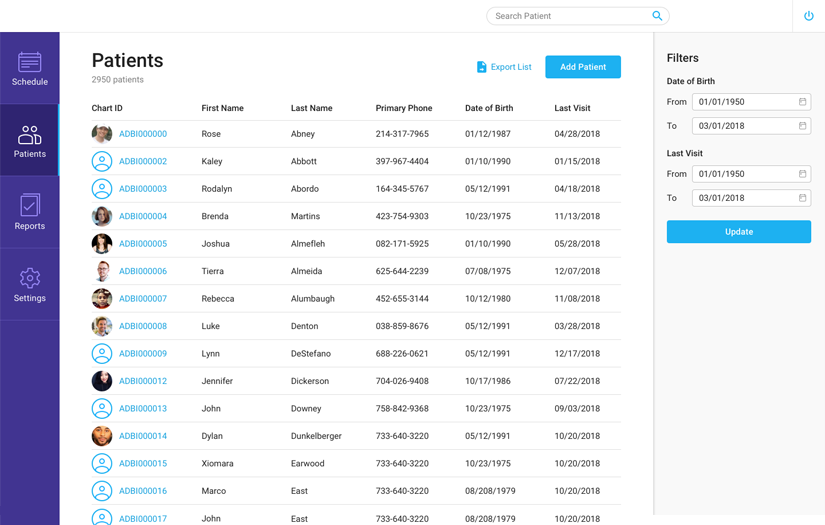Sort by Last Name column header

(311, 108)
